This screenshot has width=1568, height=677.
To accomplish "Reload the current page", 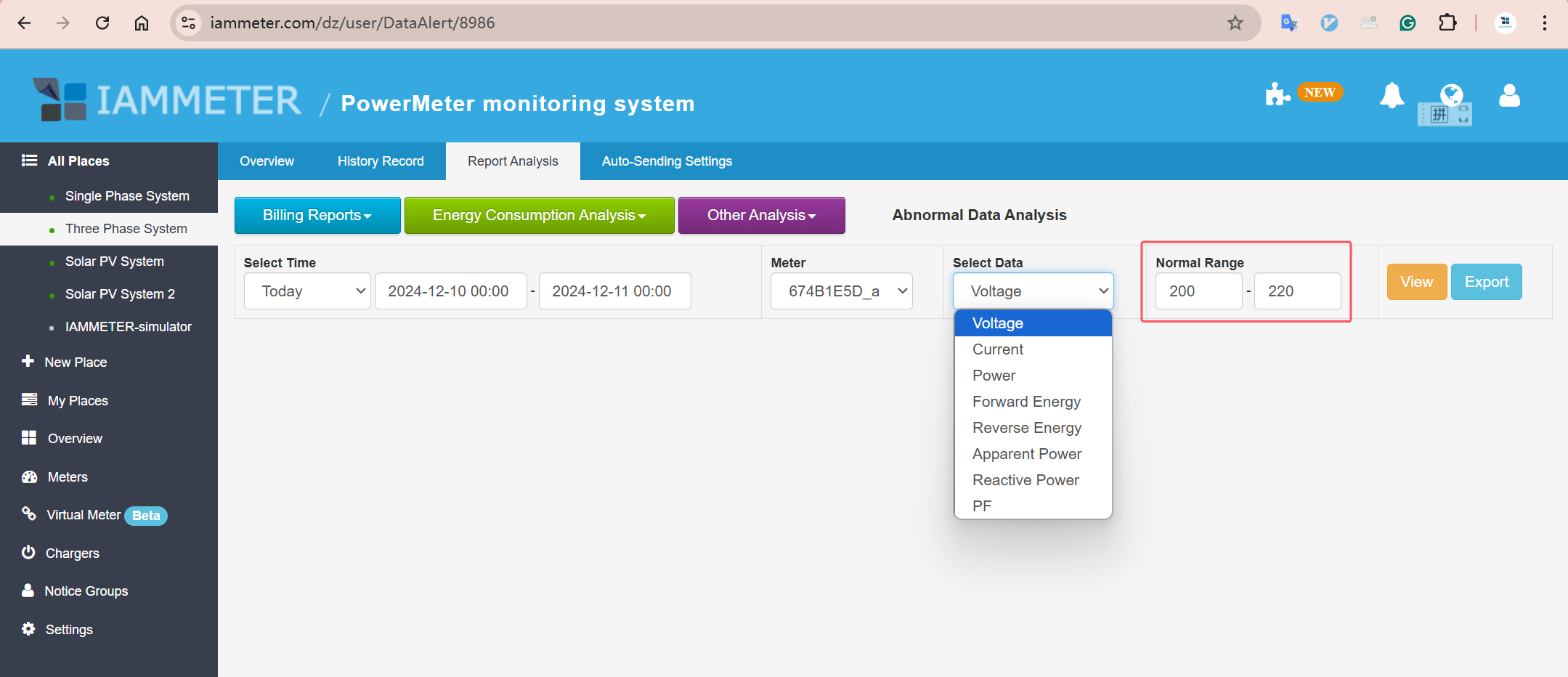I will pos(102,23).
